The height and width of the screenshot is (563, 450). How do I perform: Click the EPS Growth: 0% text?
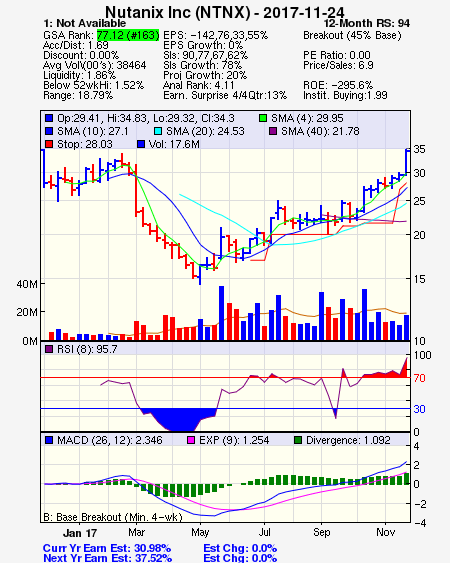203,45
